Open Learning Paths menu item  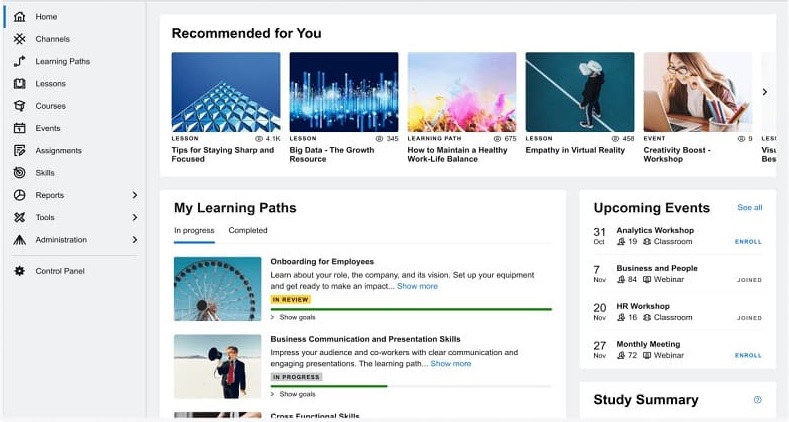pos(62,61)
